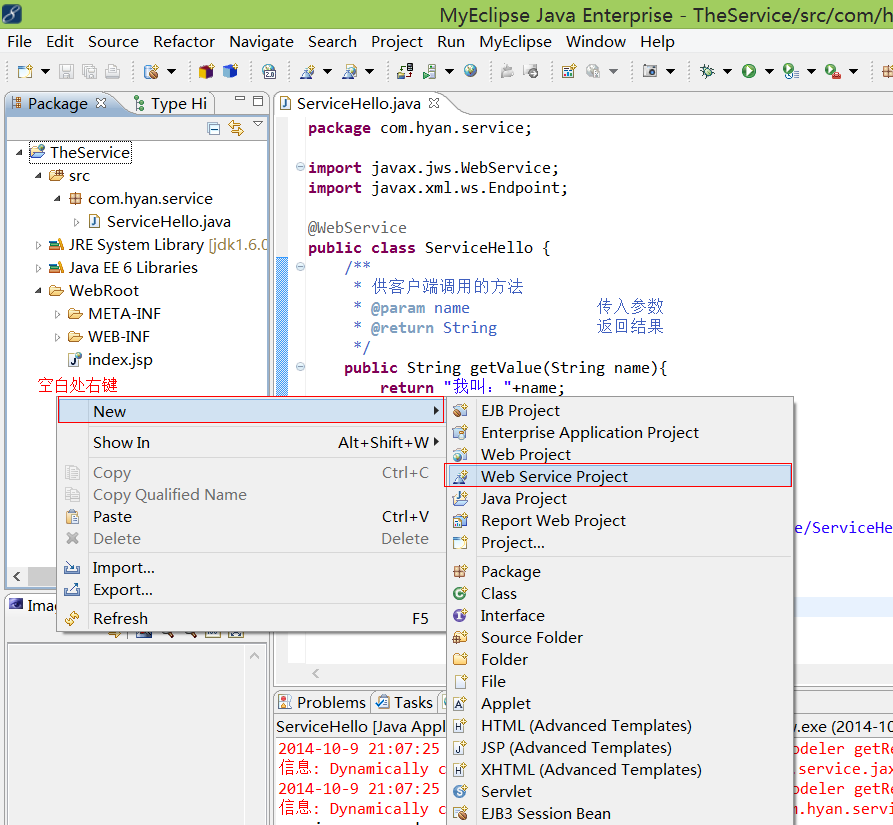Click the Paste clipboard icon in context menu

(x=72, y=516)
